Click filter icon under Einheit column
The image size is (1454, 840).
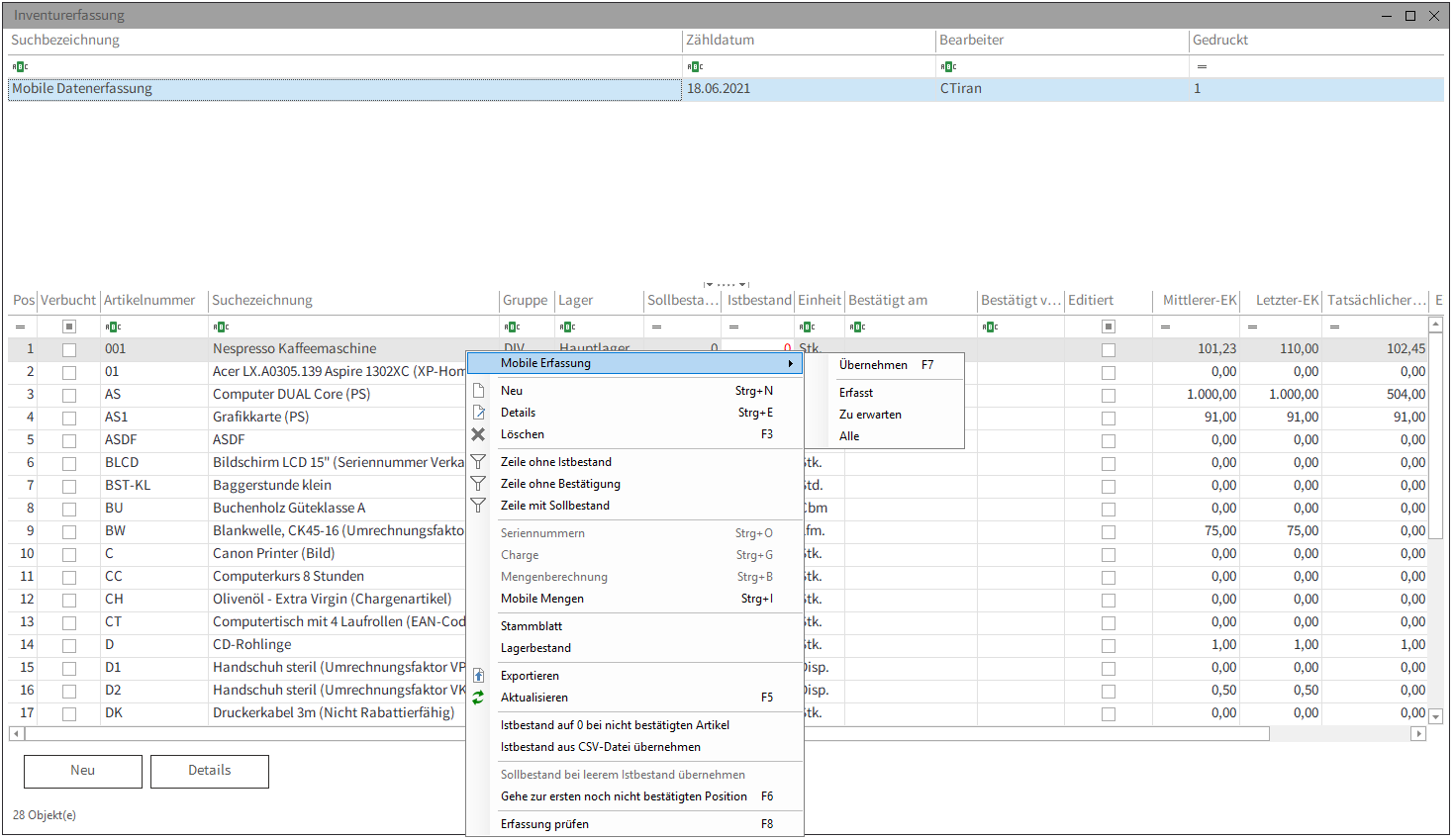[807, 327]
